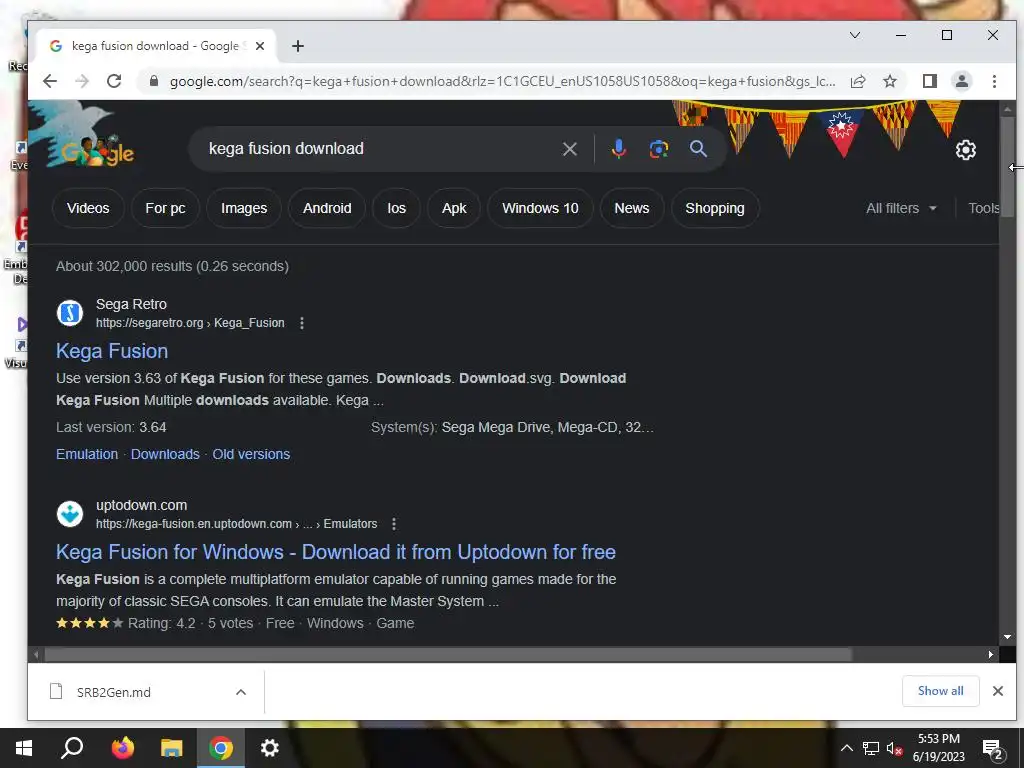Image resolution: width=1024 pixels, height=768 pixels.
Task: Click the address bar URL
Action: click(502, 81)
